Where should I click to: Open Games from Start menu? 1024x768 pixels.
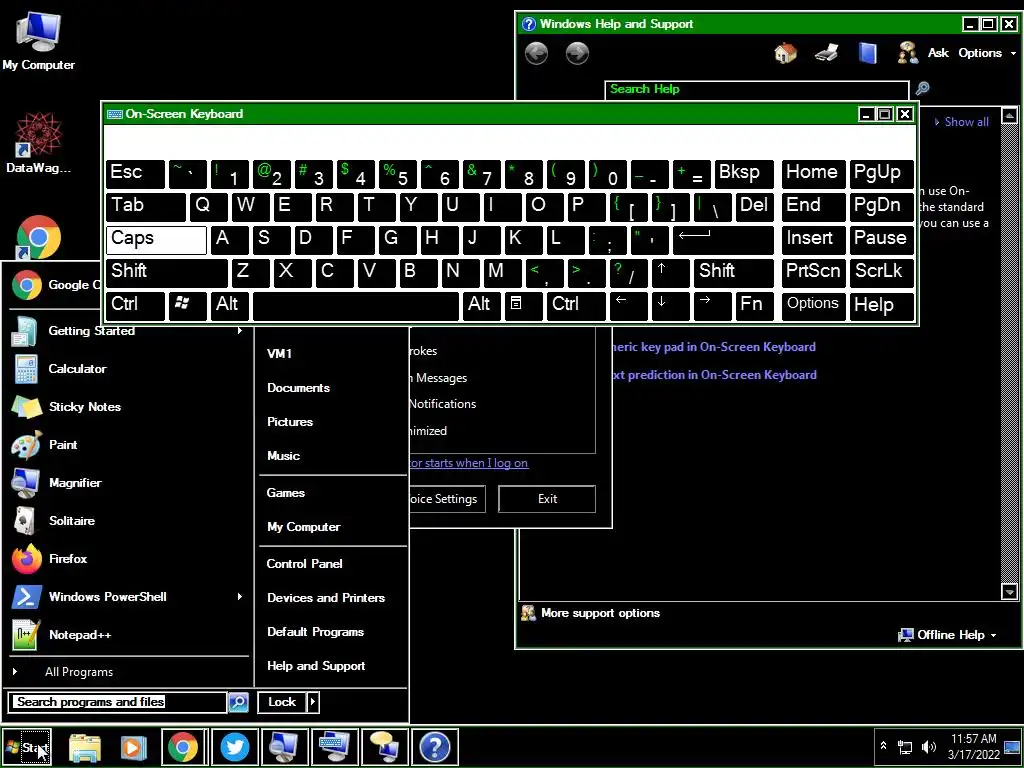click(285, 493)
